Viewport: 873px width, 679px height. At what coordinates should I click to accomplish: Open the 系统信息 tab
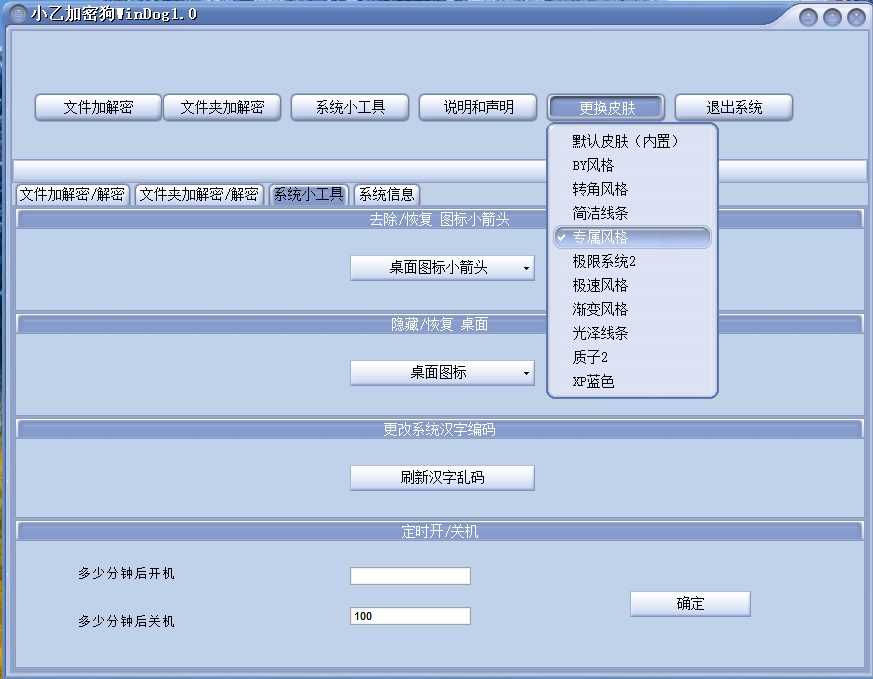(387, 194)
